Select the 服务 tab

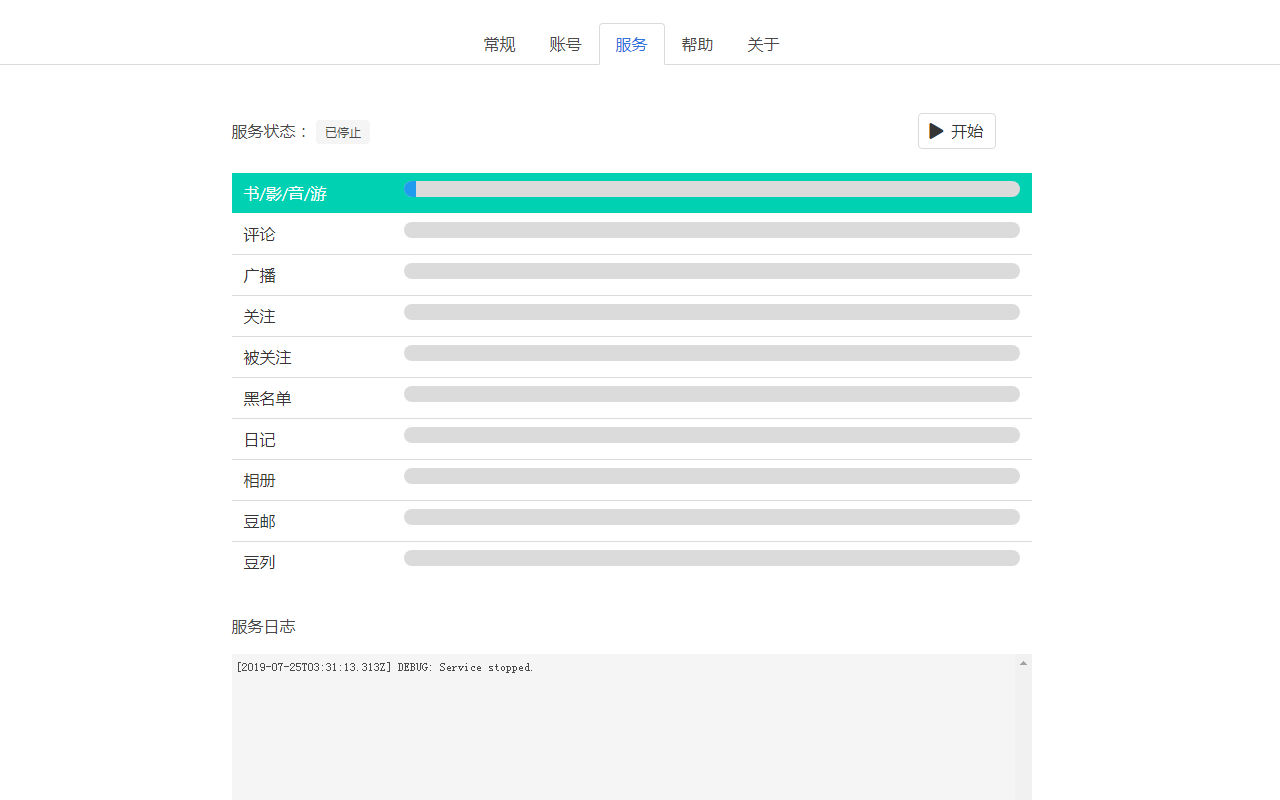[631, 44]
